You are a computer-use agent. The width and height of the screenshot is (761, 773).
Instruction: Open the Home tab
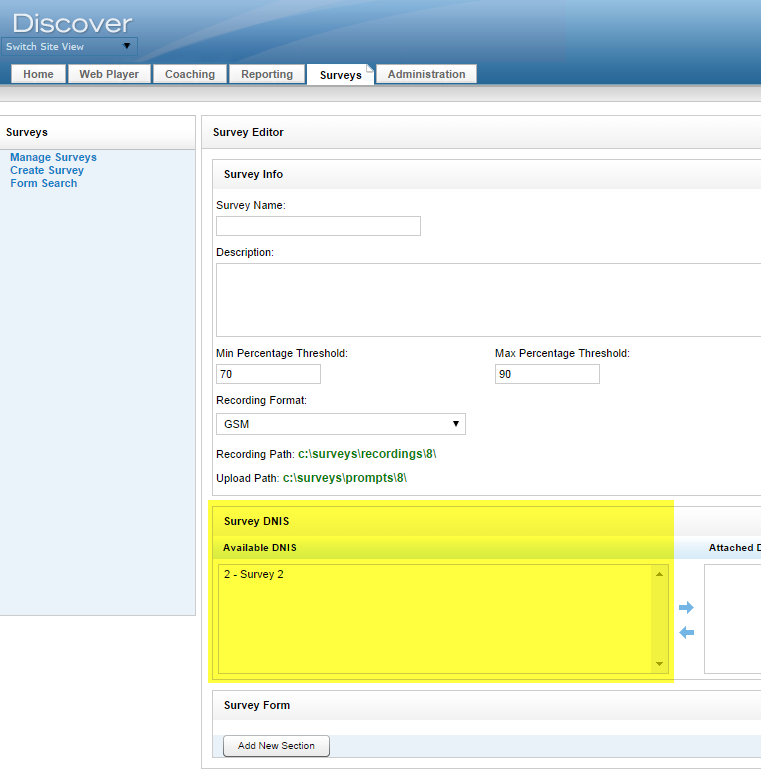(x=39, y=74)
